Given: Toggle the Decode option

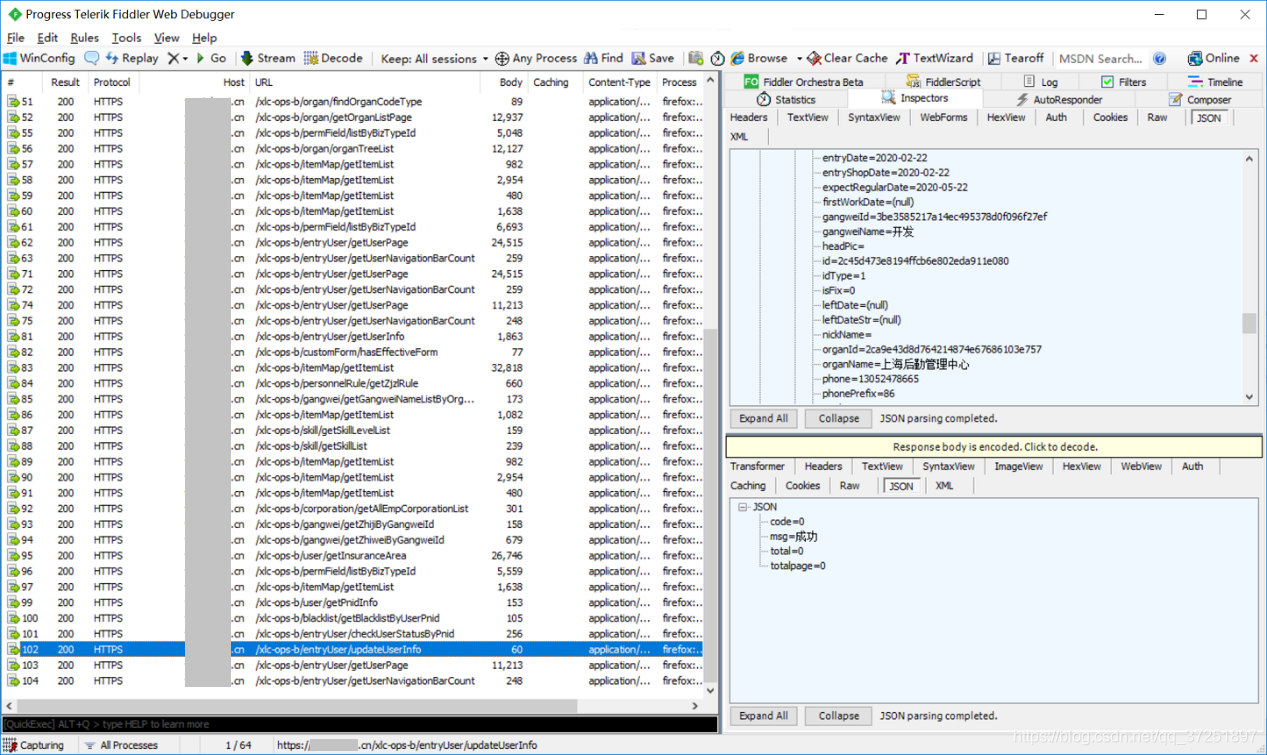Looking at the screenshot, I should click(333, 58).
